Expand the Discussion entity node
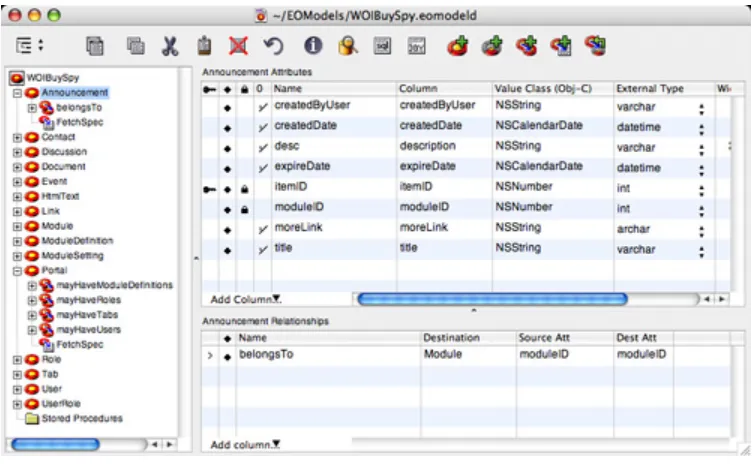The width and height of the screenshot is (752, 464). [x=17, y=152]
